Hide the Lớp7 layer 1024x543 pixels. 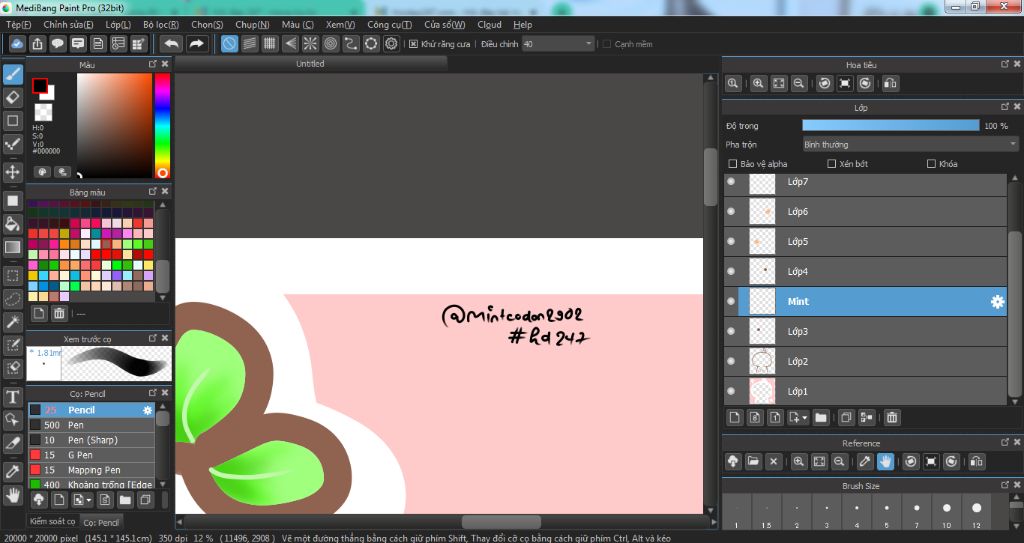point(731,182)
